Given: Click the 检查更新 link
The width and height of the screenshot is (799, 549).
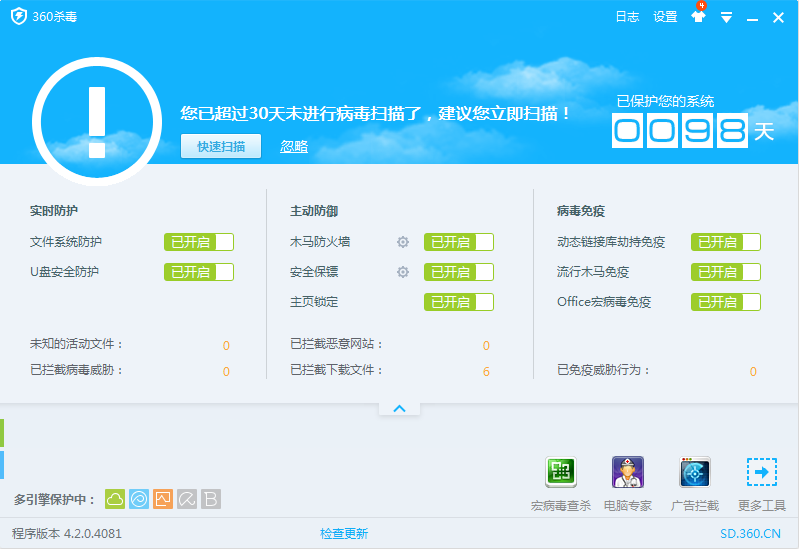Looking at the screenshot, I should point(344,534).
